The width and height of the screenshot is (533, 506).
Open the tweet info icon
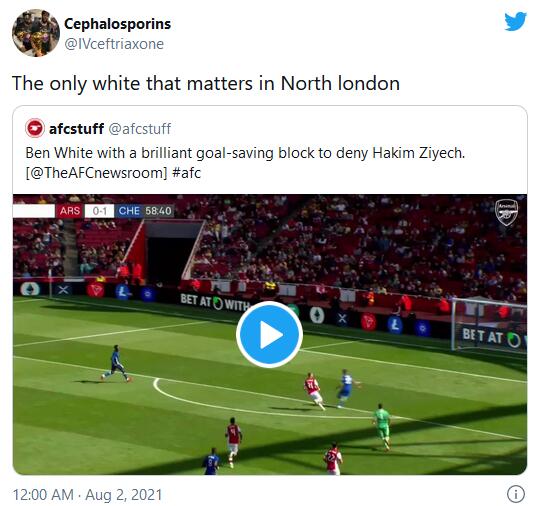(x=516, y=494)
